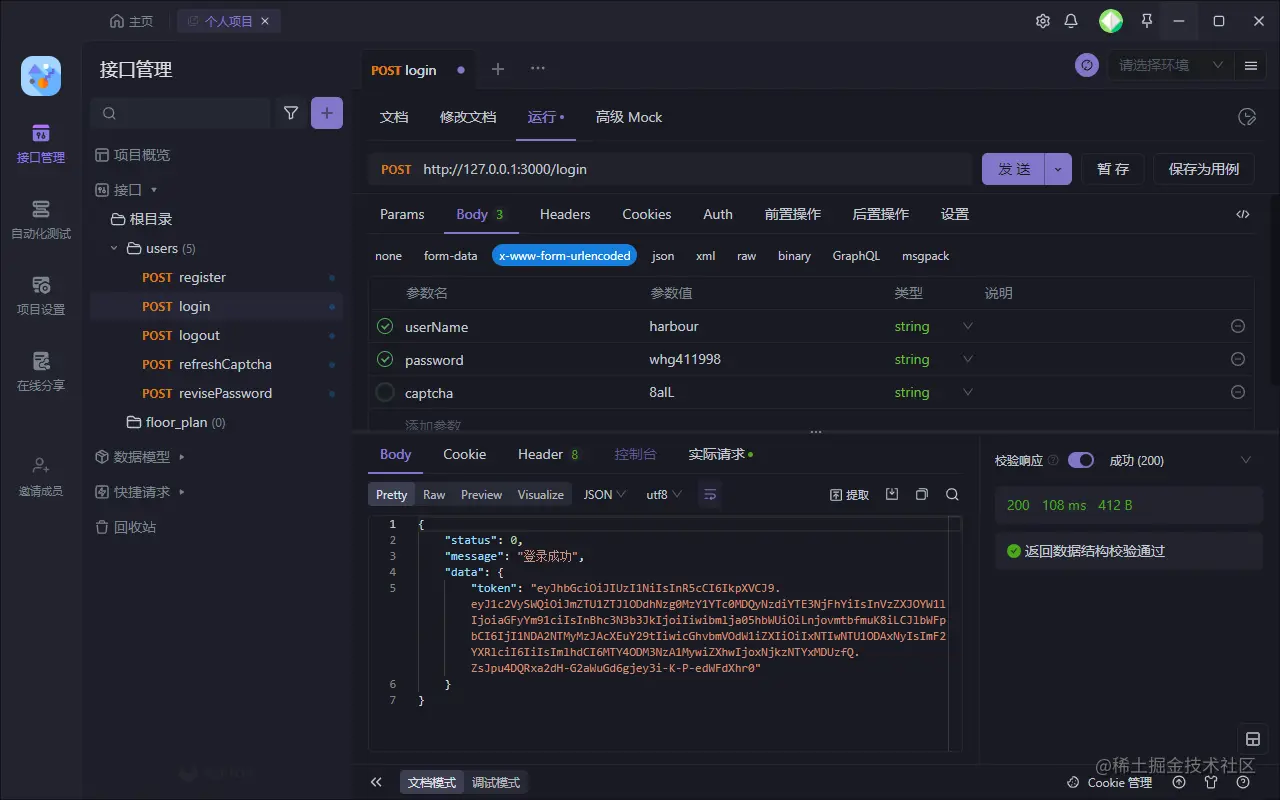Click the purple refresh environment icon
This screenshot has height=800, width=1280.
point(1087,65)
